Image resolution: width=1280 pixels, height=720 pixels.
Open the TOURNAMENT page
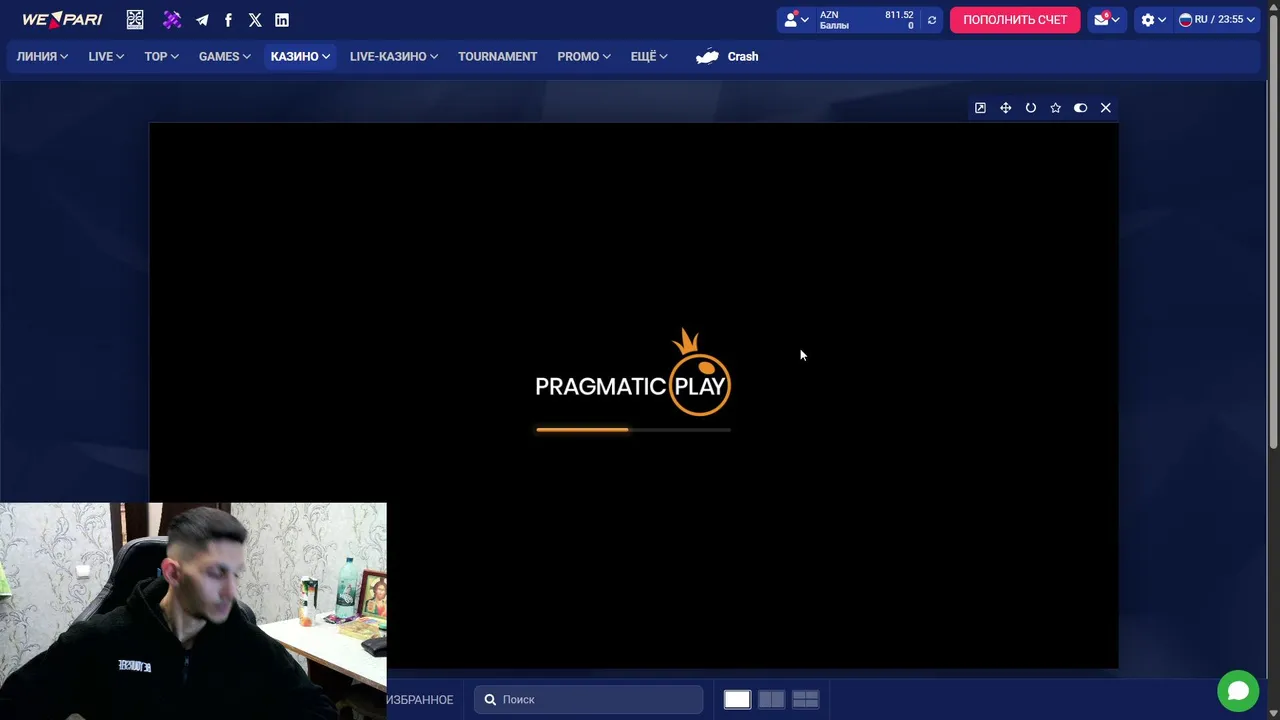(498, 57)
